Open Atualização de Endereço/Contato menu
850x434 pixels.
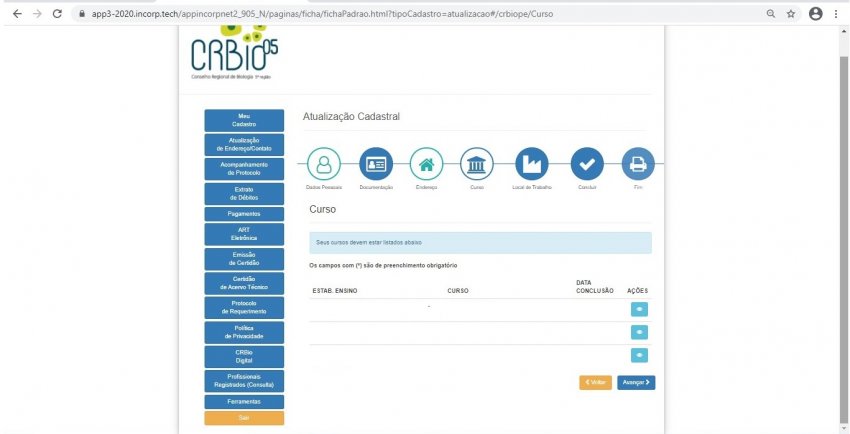pos(244,145)
